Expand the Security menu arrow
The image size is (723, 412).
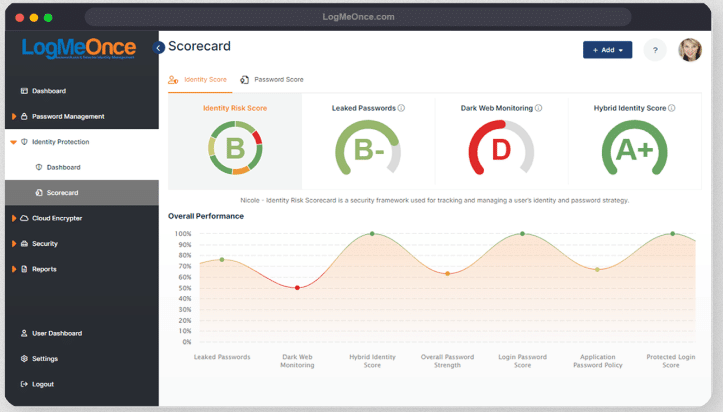(x=14, y=243)
